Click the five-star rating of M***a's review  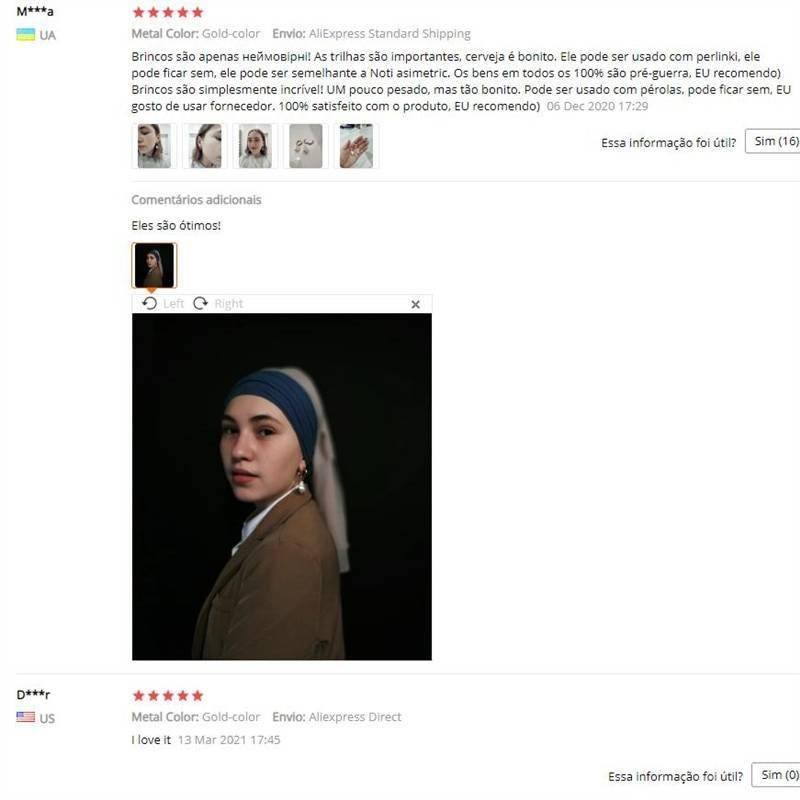[168, 12]
